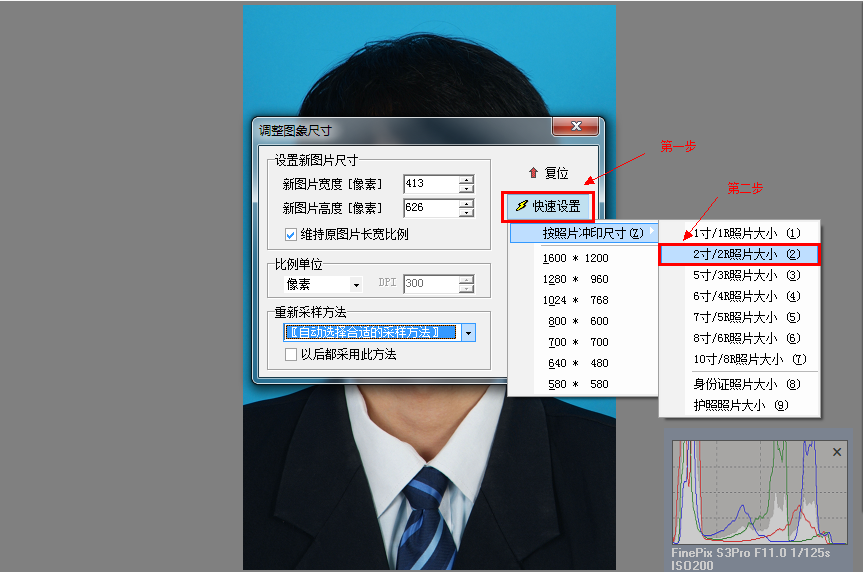Toggle 维持原图片长宽比例 checkbox

[x=291, y=235]
